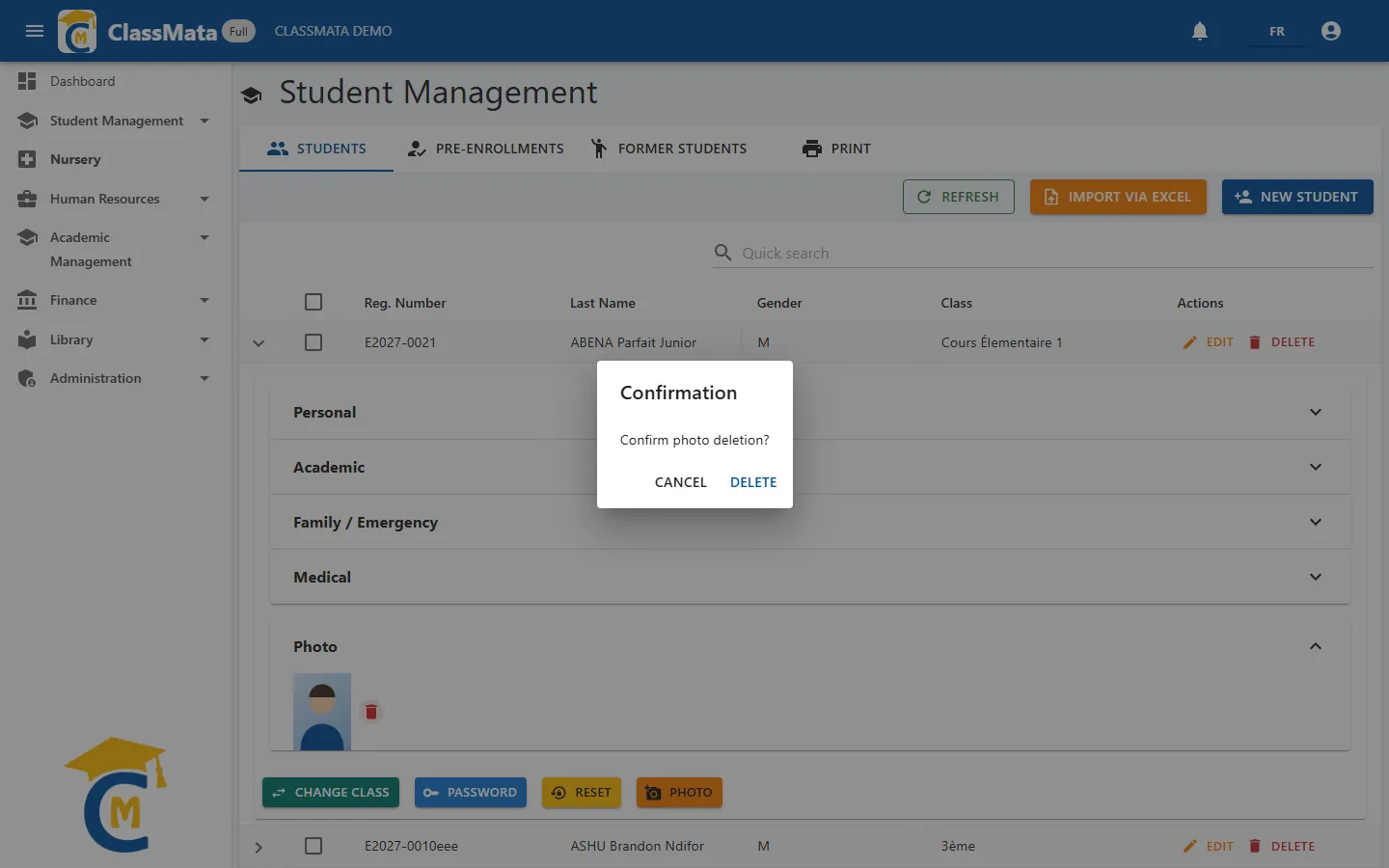Open the hamburger navigation menu
The height and width of the screenshot is (868, 1389).
tap(35, 31)
